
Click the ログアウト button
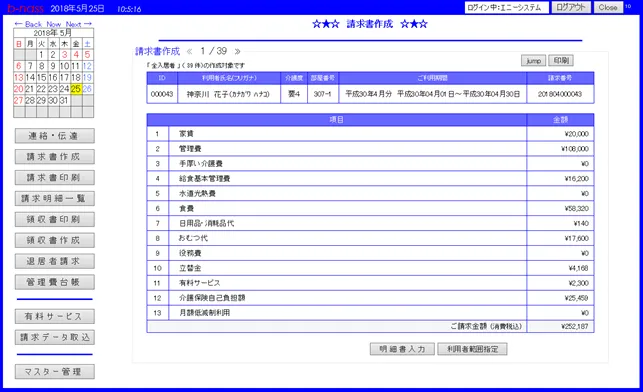coord(571,7)
